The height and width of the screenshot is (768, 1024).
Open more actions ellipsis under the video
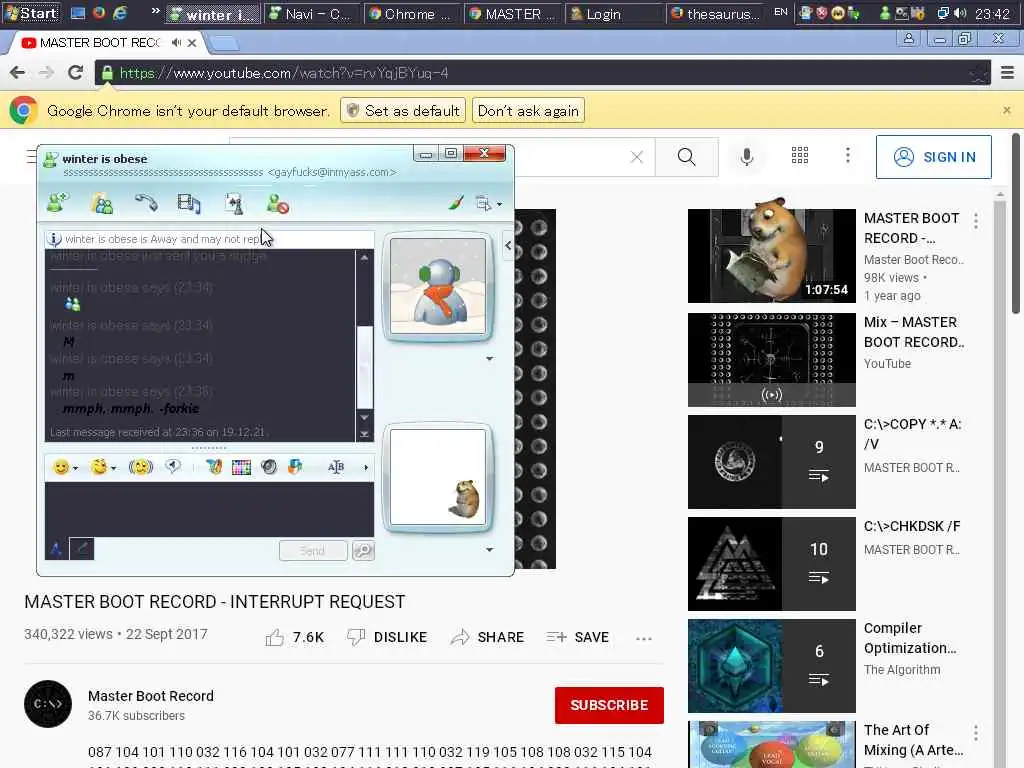pos(644,639)
